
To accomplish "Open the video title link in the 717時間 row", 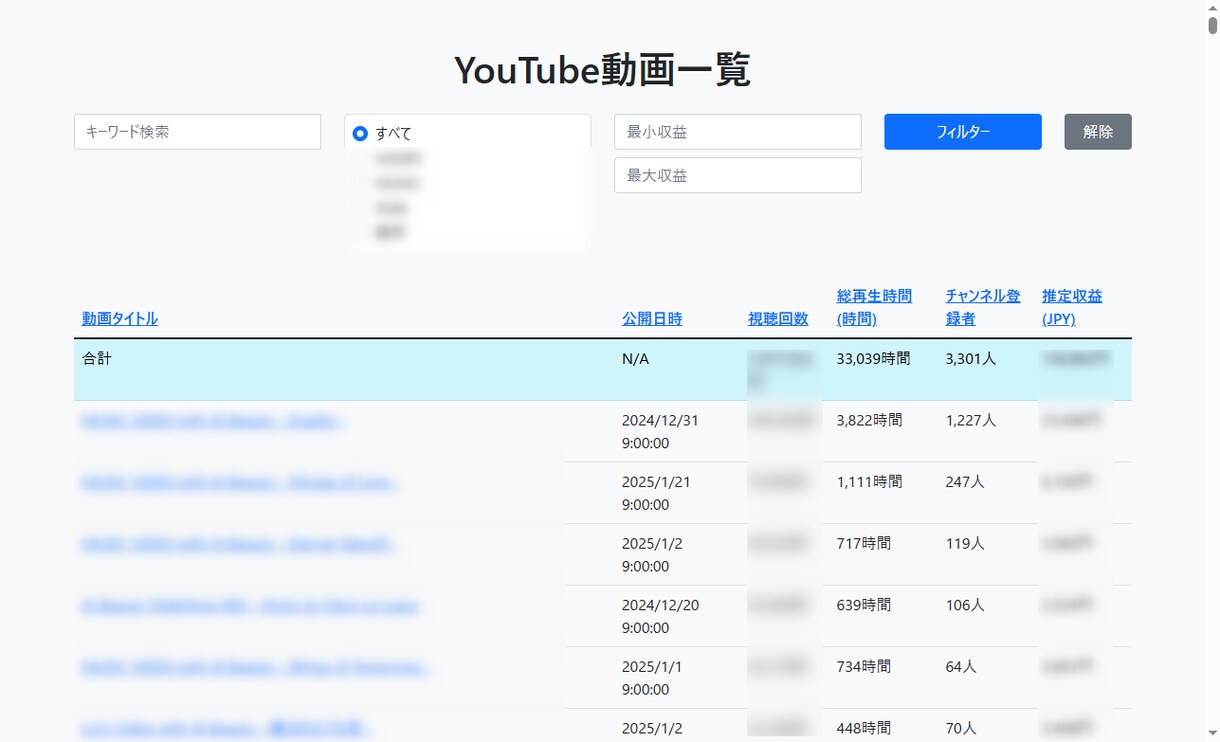I will 238,546.
